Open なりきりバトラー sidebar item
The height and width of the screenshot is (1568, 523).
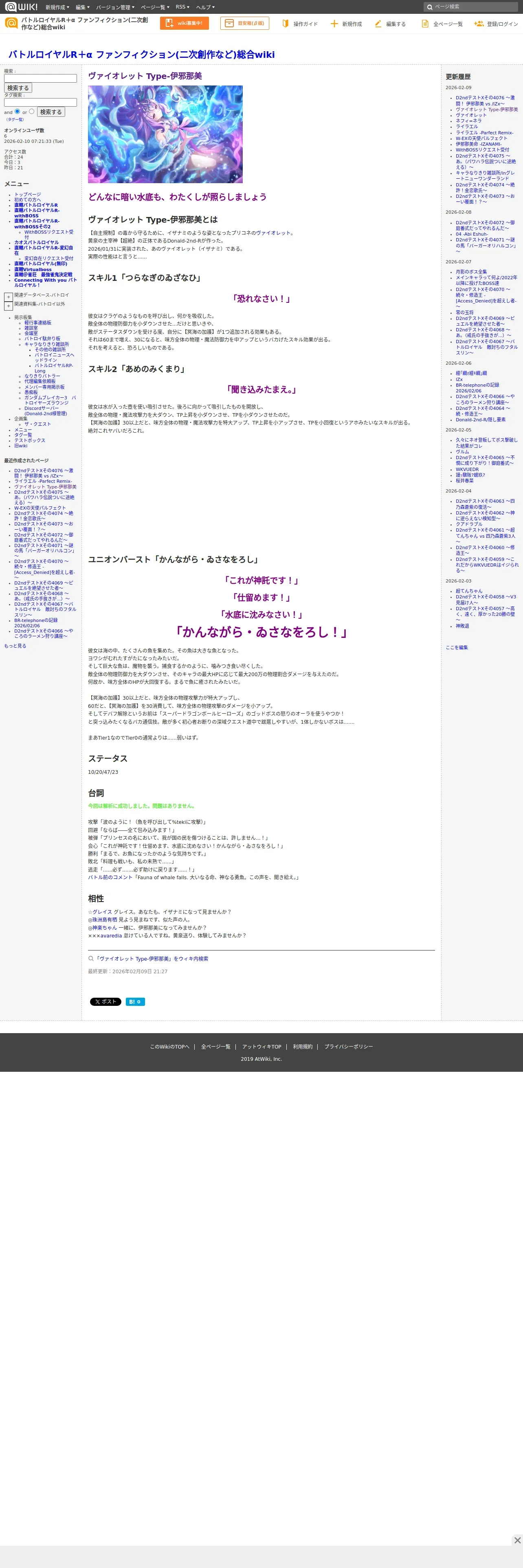coord(42,376)
